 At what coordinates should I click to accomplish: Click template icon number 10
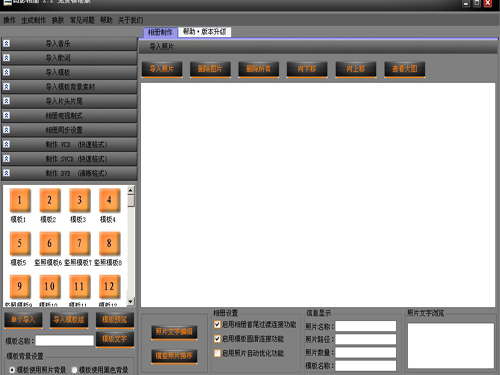click(50, 286)
